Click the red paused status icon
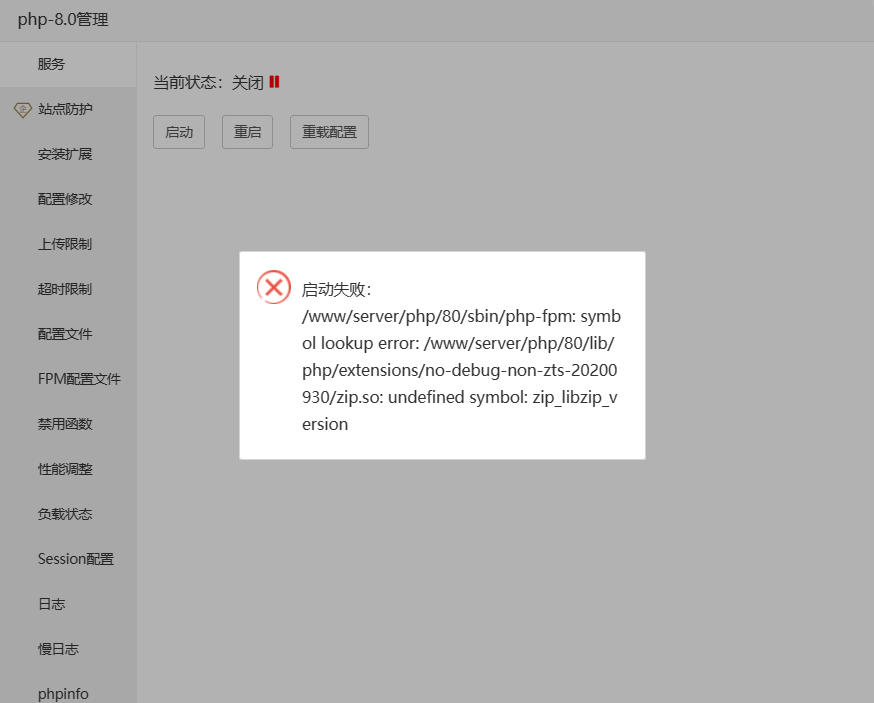Screen dimensions: 874x703 (274, 82)
